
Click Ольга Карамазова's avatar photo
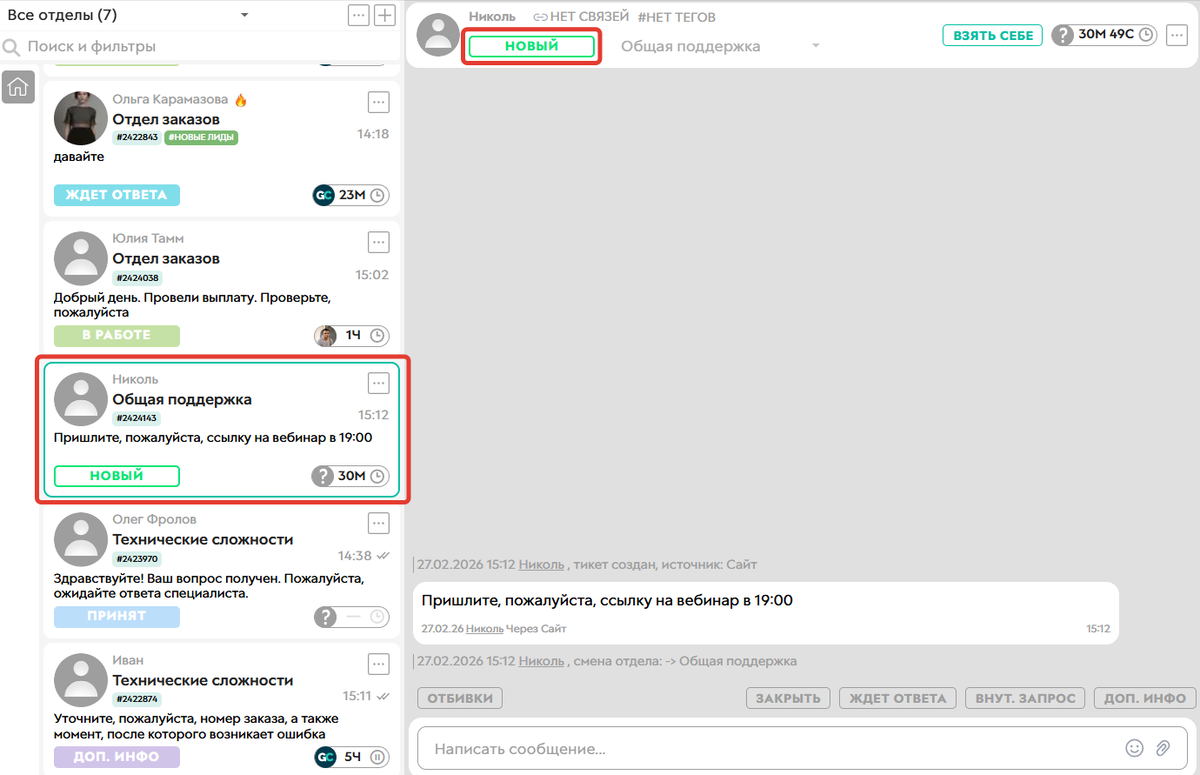(80, 118)
